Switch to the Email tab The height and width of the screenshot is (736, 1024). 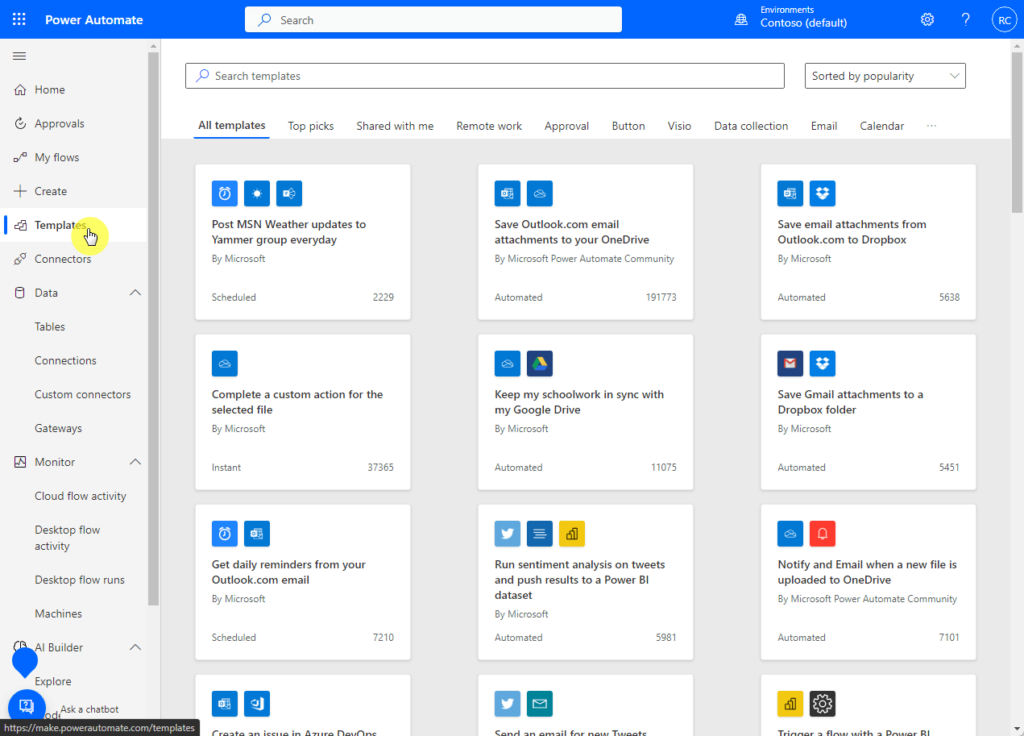click(x=824, y=126)
